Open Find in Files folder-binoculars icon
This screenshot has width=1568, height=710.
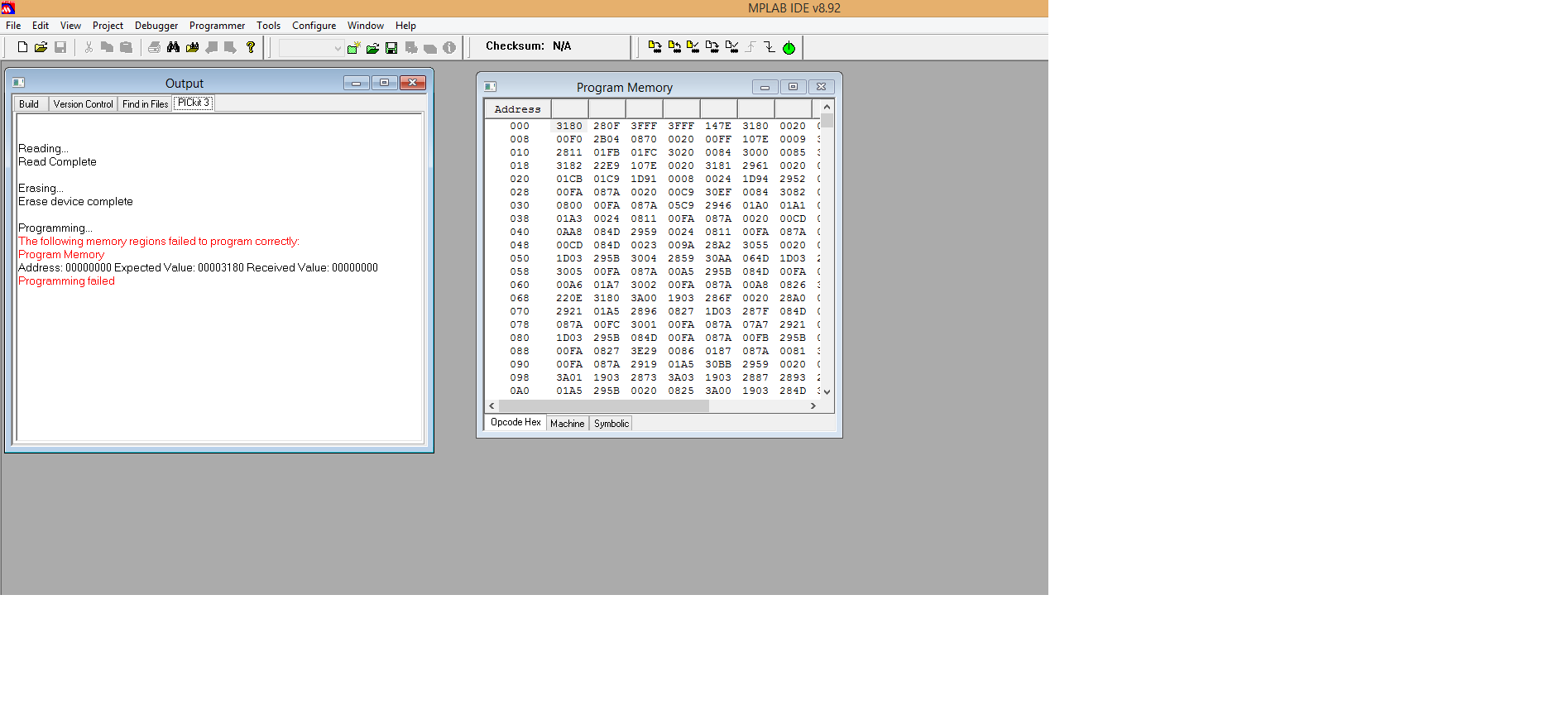click(192, 47)
